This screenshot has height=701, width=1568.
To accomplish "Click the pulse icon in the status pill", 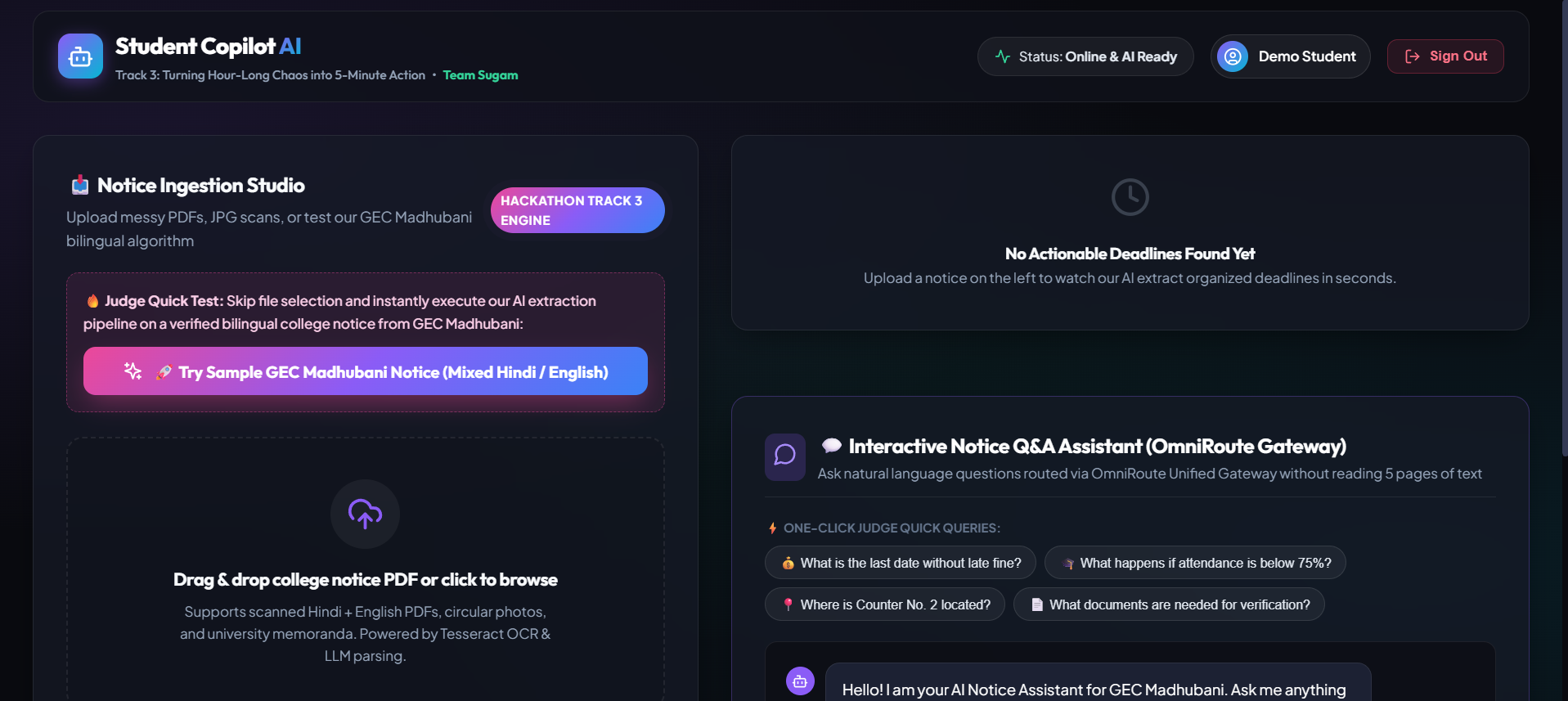I will [1003, 56].
